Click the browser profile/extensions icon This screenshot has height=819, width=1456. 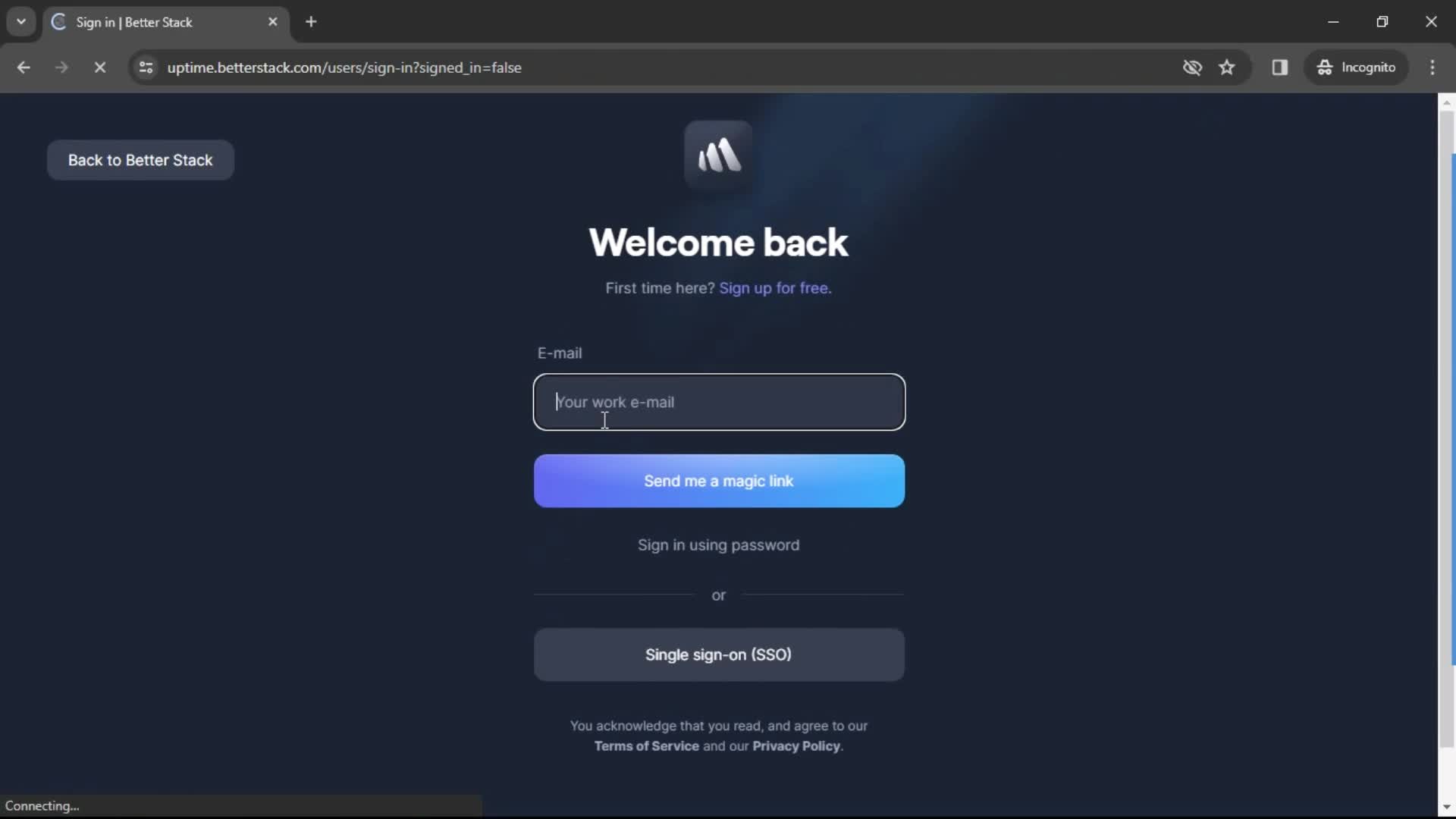coord(1355,67)
